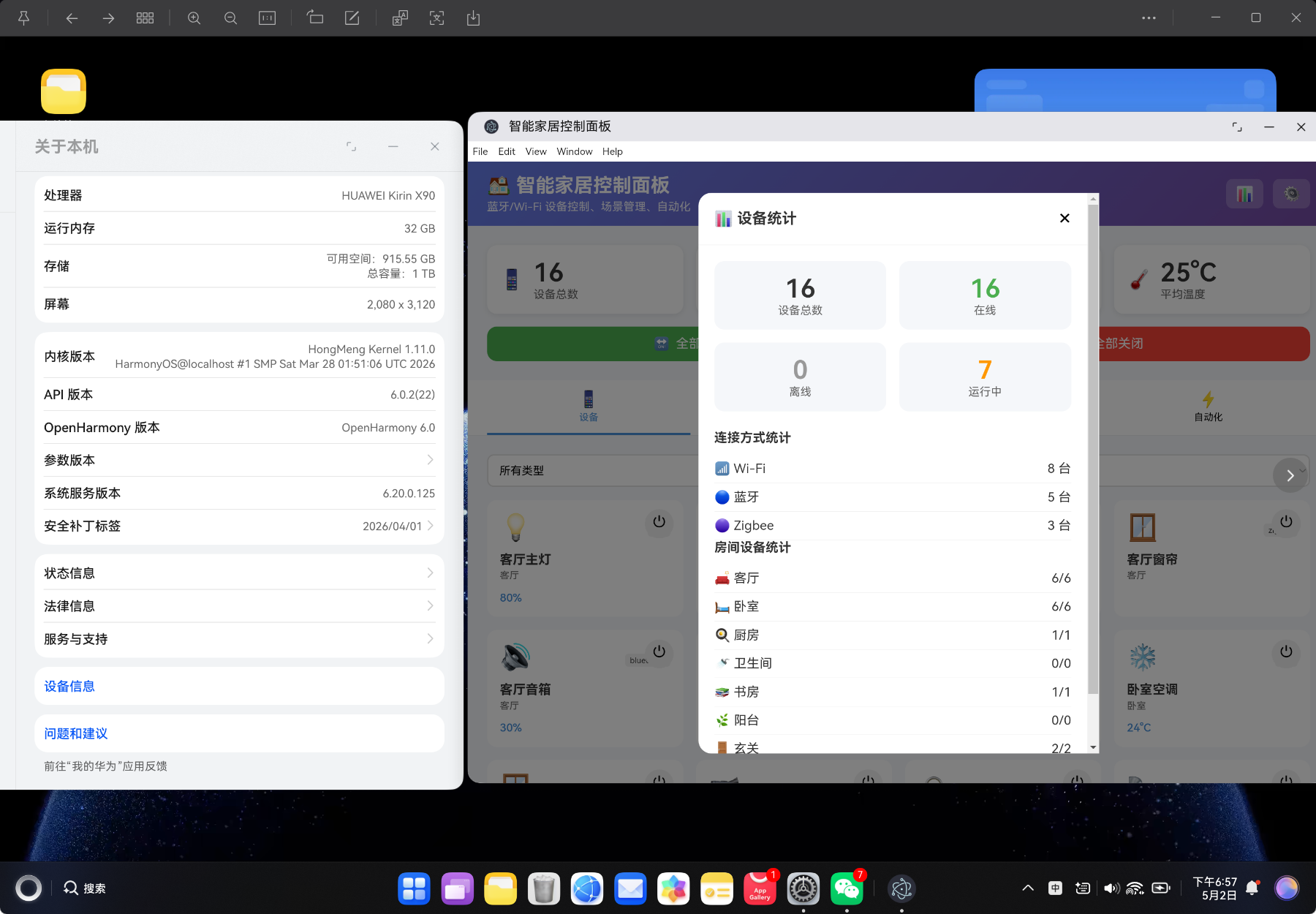The image size is (1316, 914).
Task: Switch to the 自动化 tab
Action: coord(1208,407)
